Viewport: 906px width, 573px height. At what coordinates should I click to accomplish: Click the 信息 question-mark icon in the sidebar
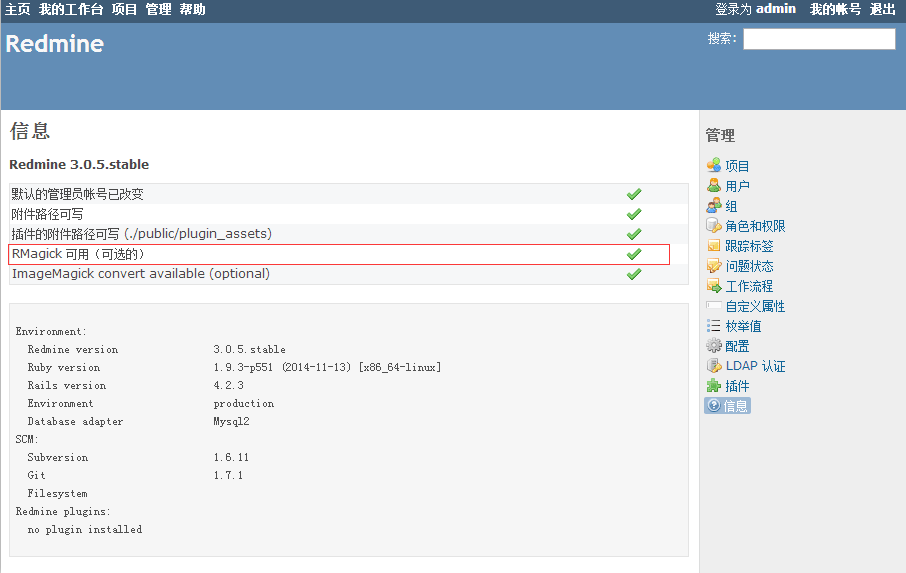tap(714, 405)
